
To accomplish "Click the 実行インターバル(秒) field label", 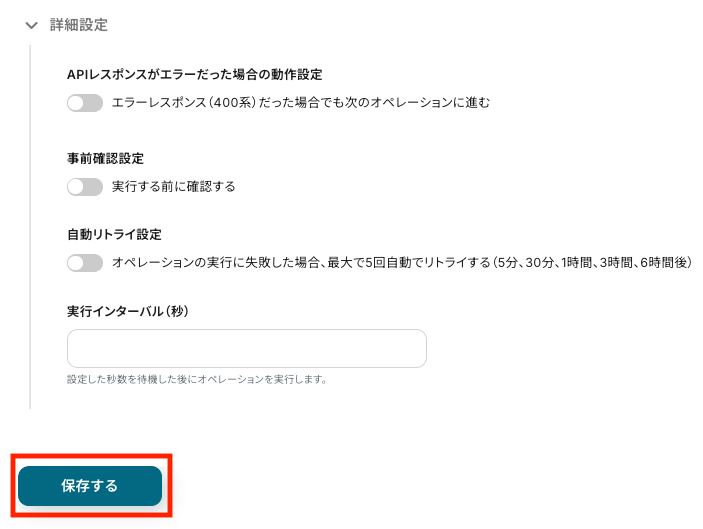I will pos(128,311).
